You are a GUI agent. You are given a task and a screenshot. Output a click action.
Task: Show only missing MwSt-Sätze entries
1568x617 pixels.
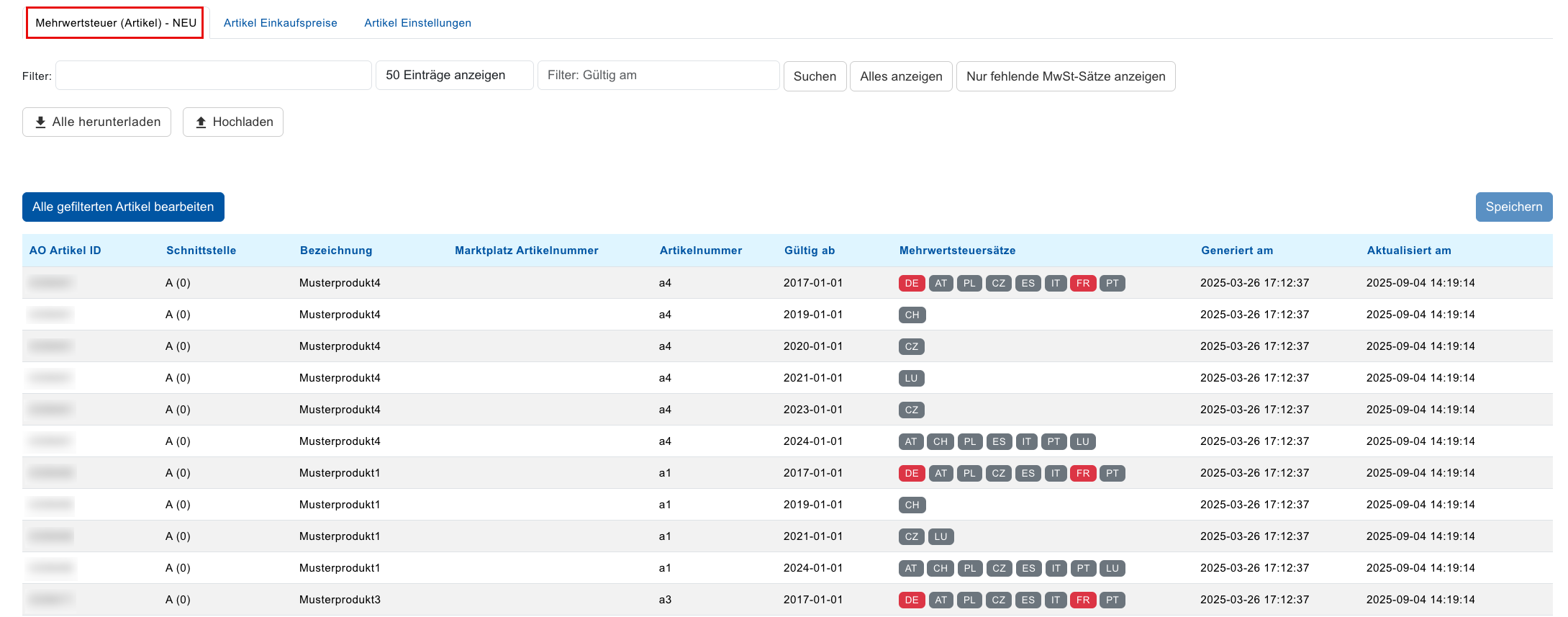[1065, 76]
